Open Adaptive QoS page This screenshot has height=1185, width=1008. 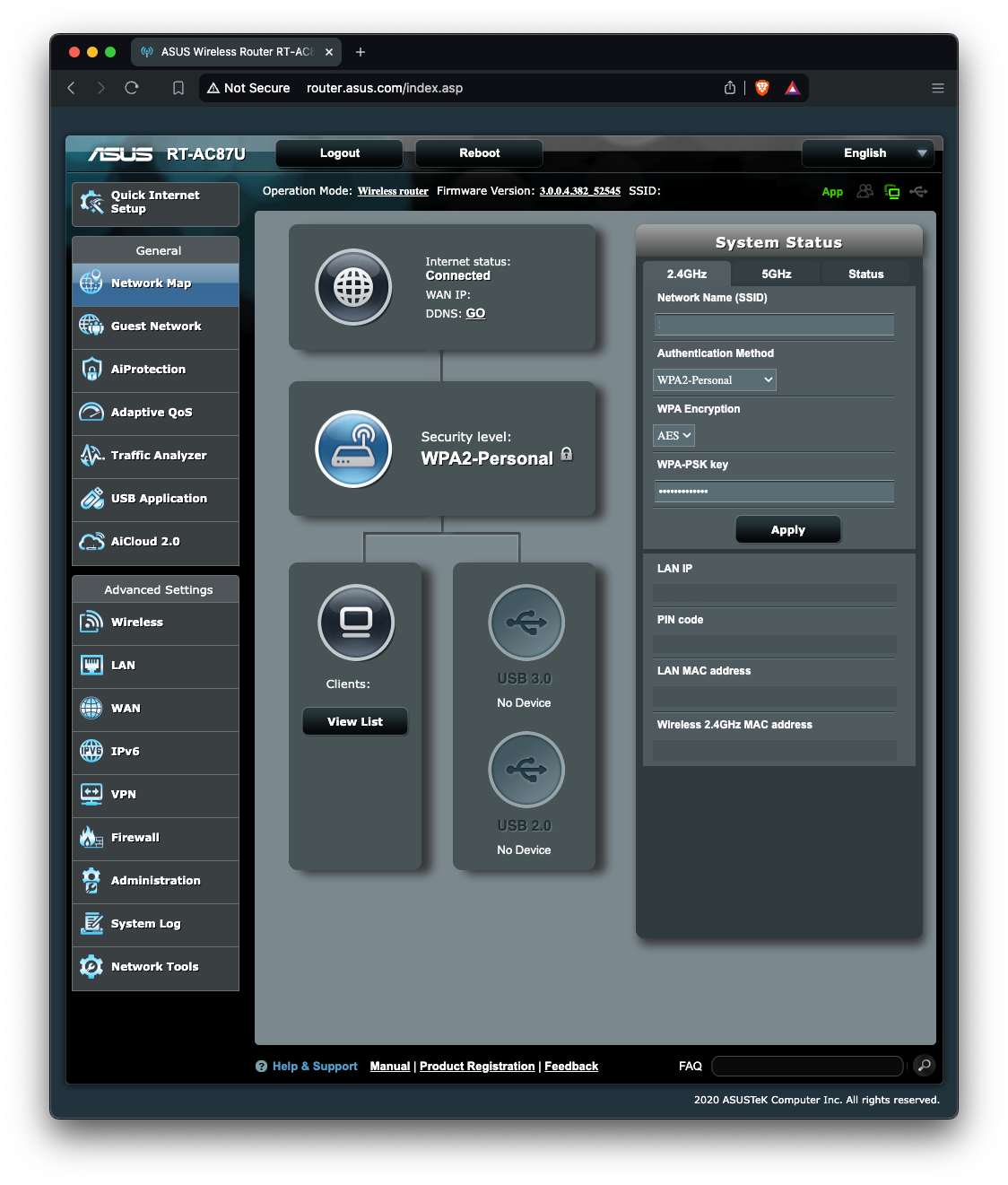tap(155, 413)
